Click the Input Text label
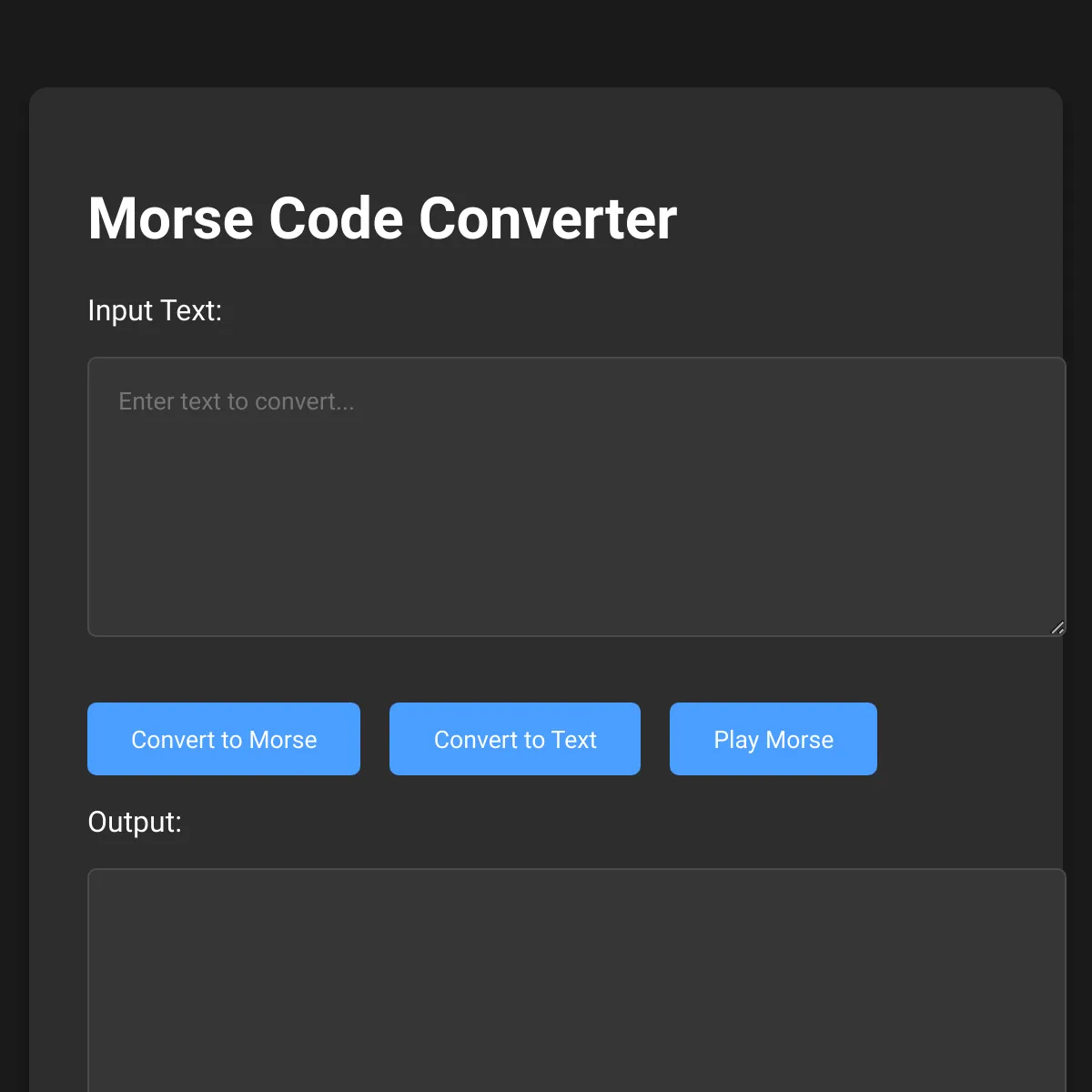1092x1092 pixels. [155, 310]
